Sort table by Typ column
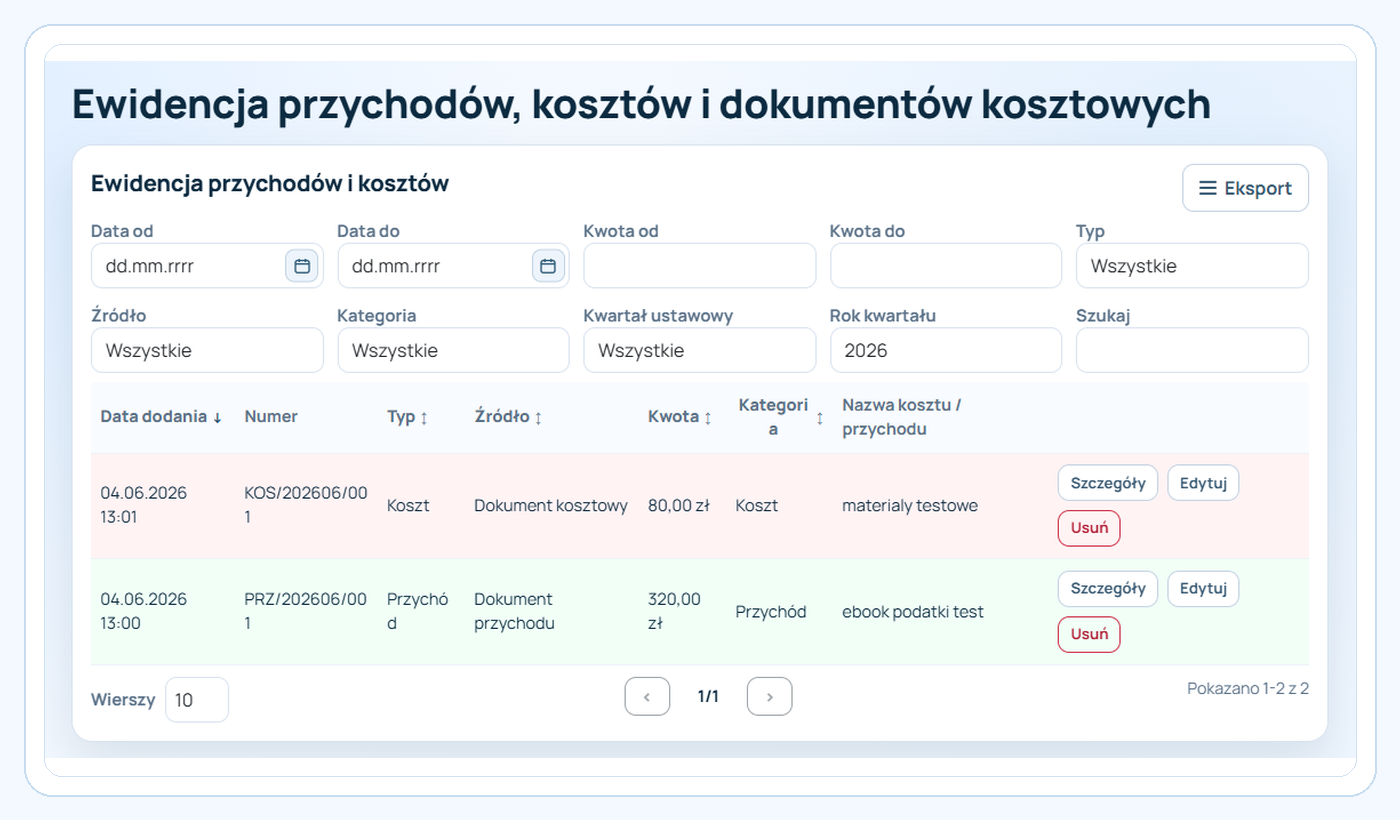This screenshot has height=820, width=1400. pyautogui.click(x=407, y=417)
